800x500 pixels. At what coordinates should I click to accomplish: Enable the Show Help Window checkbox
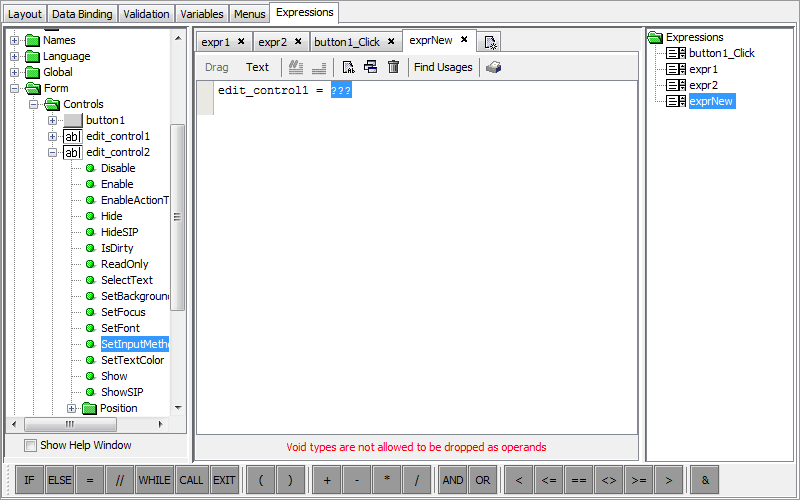point(30,446)
